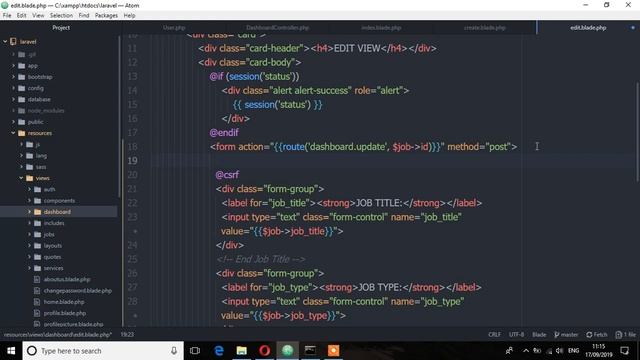Viewport: 640px width, 360px height.
Task: Click the js folder icon
Action: tap(29, 144)
